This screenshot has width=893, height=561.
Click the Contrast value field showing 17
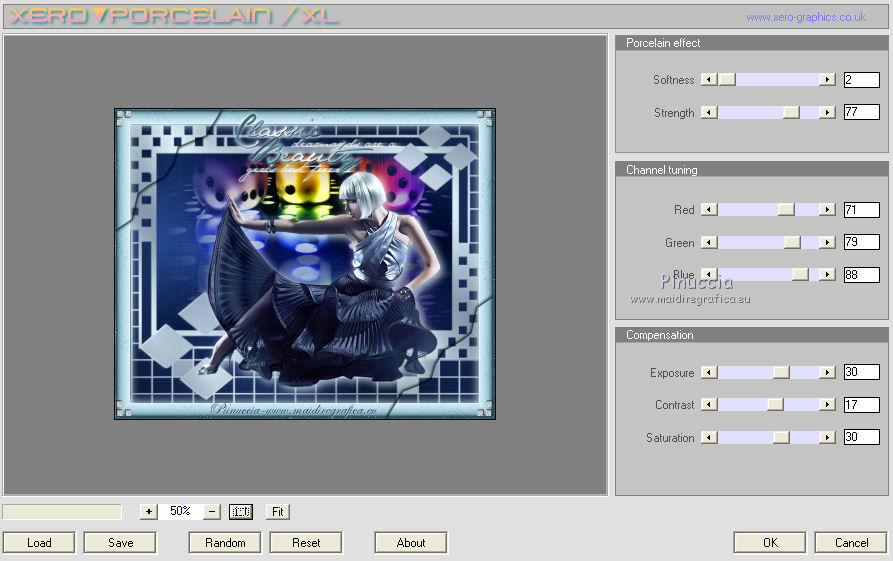point(862,404)
